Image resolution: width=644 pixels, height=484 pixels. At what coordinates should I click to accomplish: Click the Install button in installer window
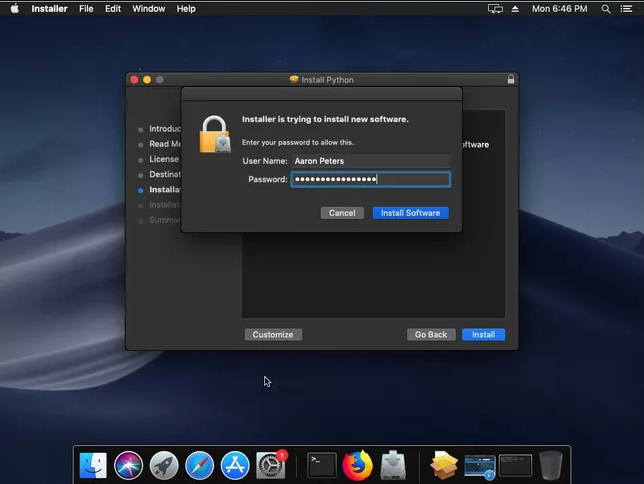pos(483,334)
